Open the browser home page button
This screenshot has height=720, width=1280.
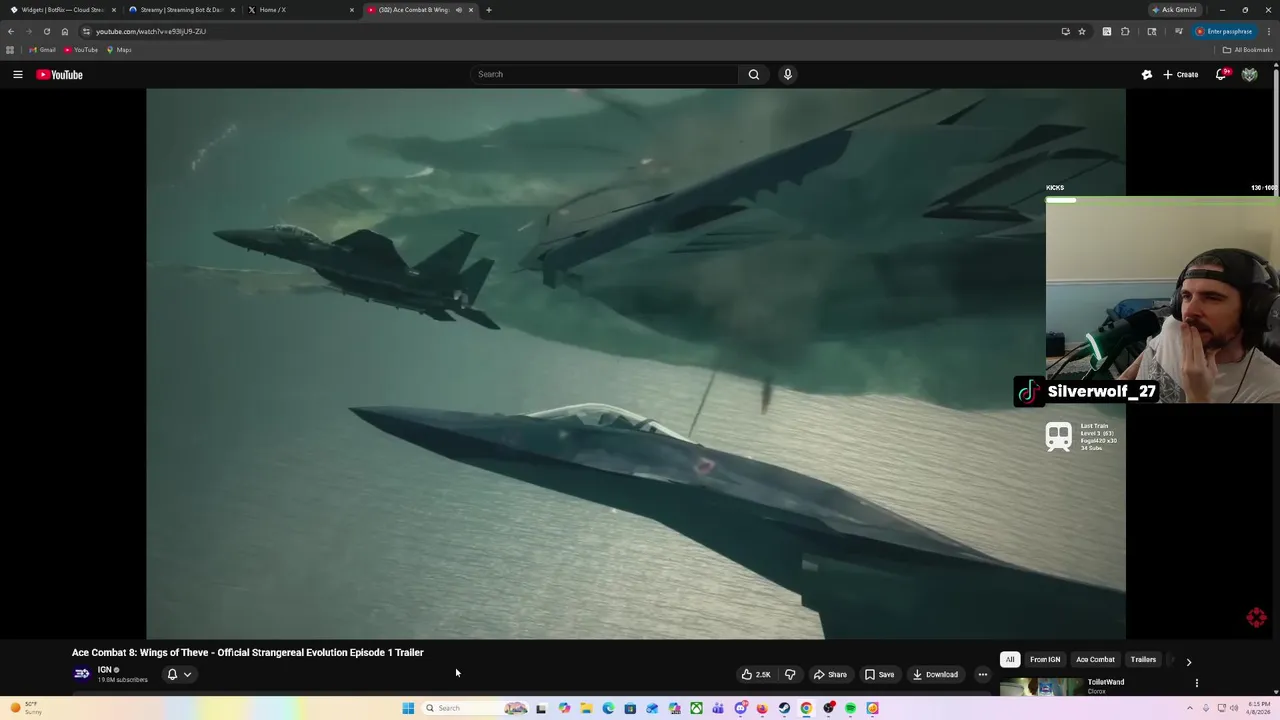point(65,31)
